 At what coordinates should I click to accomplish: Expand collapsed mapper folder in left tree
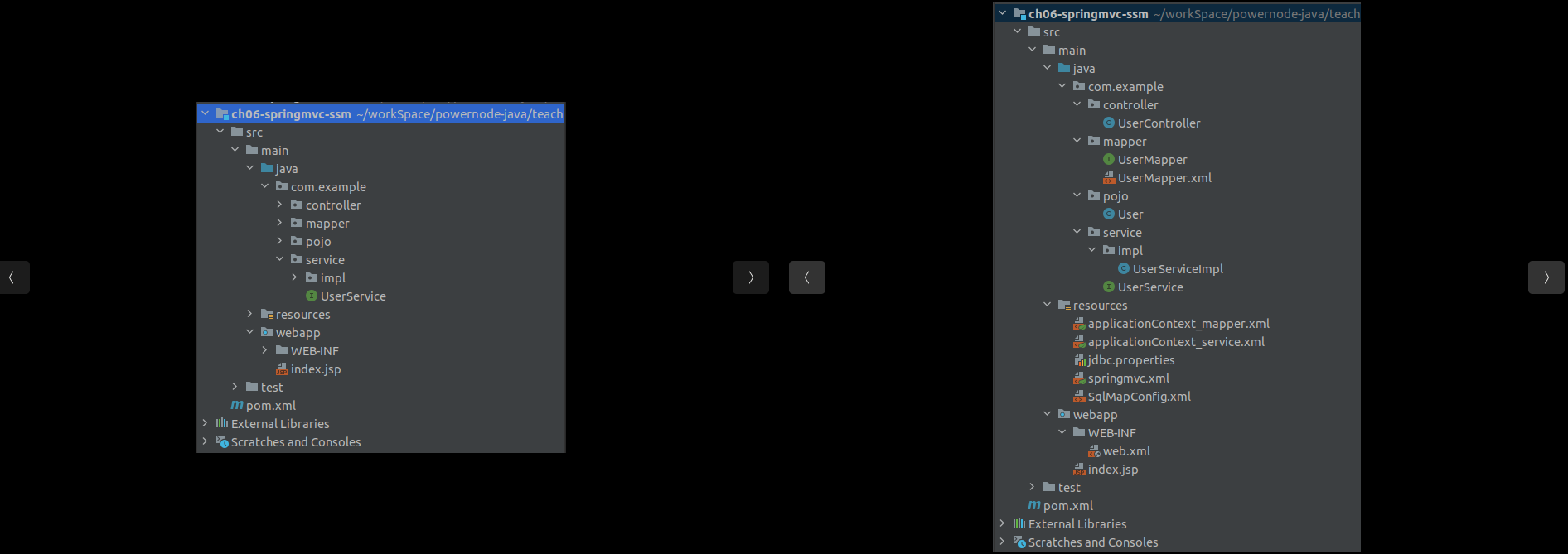[x=279, y=223]
